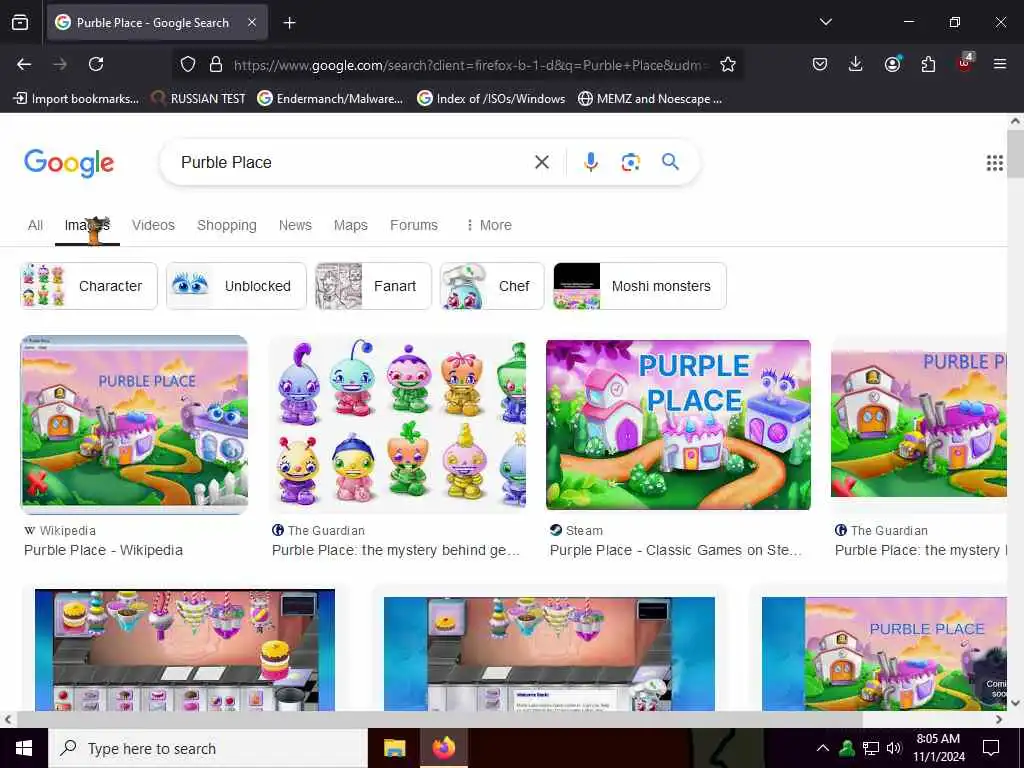Viewport: 1024px width, 768px height.
Task: Open MEMZ and Noescape bookmark
Action: tap(650, 99)
